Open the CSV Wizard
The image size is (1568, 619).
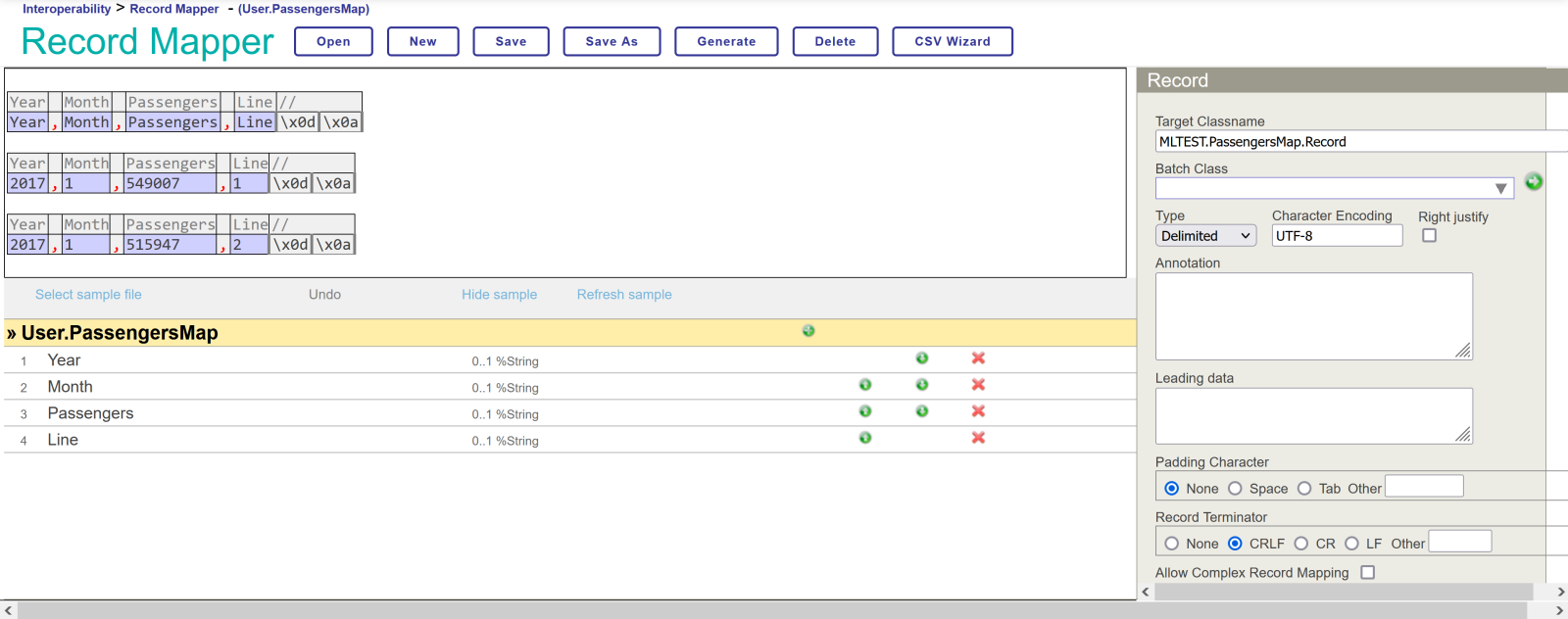952,42
